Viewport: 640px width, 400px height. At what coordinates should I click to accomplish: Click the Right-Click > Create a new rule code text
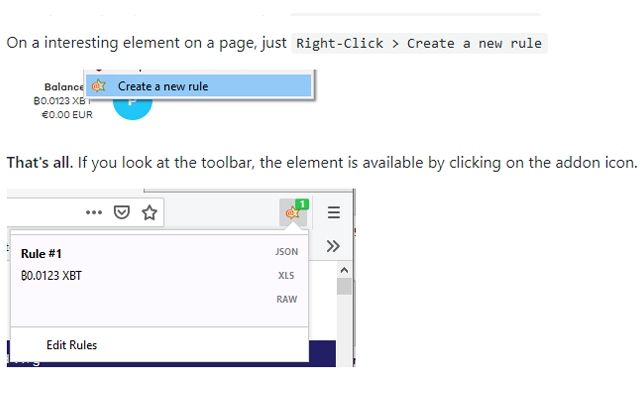tap(419, 43)
